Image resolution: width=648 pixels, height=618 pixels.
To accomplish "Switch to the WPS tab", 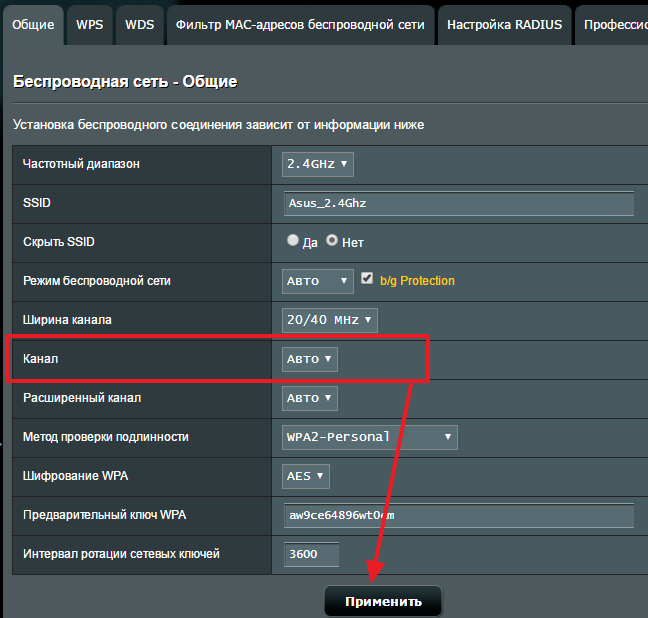I will tap(89, 24).
